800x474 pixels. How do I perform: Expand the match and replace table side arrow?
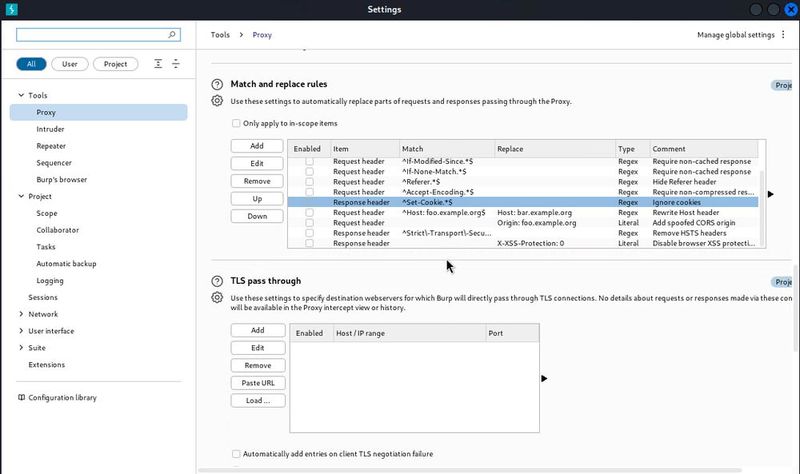[x=770, y=194]
